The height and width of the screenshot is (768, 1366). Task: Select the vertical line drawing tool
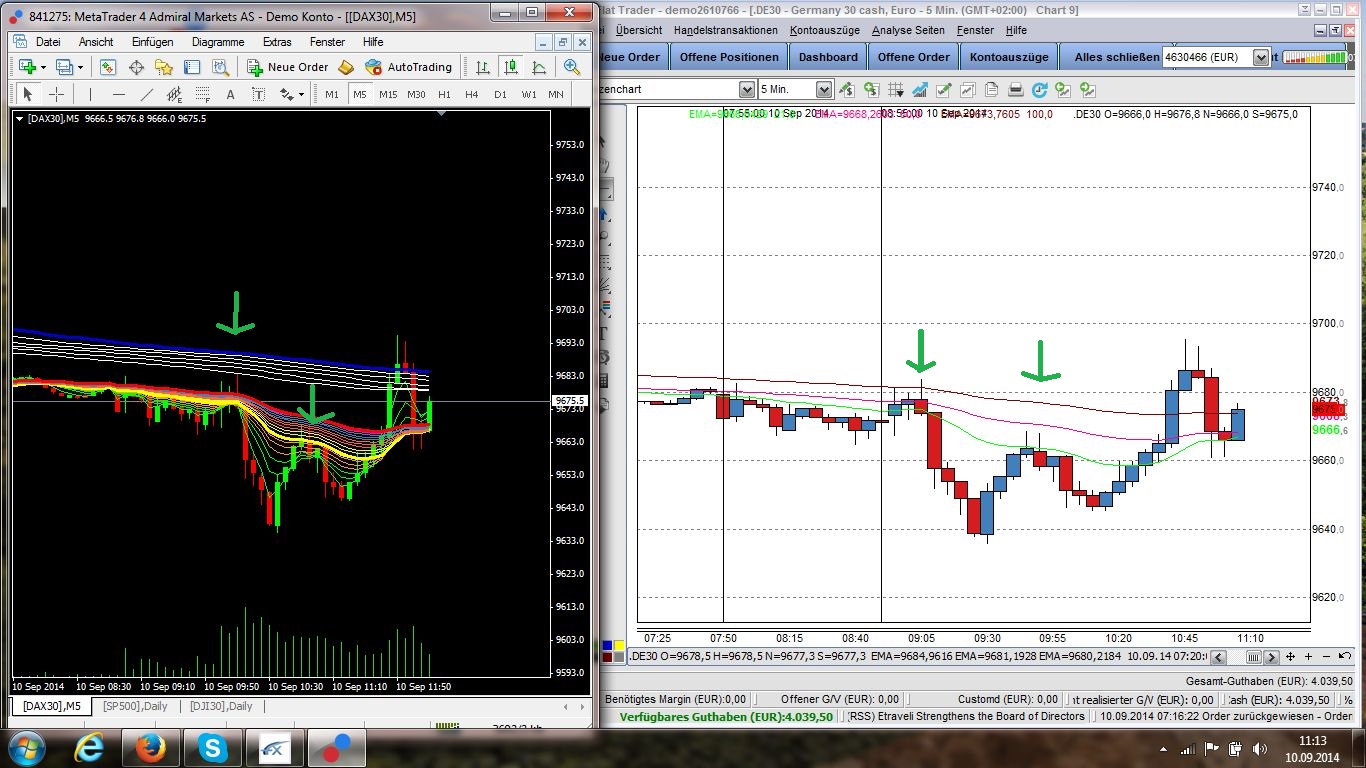tap(90, 94)
